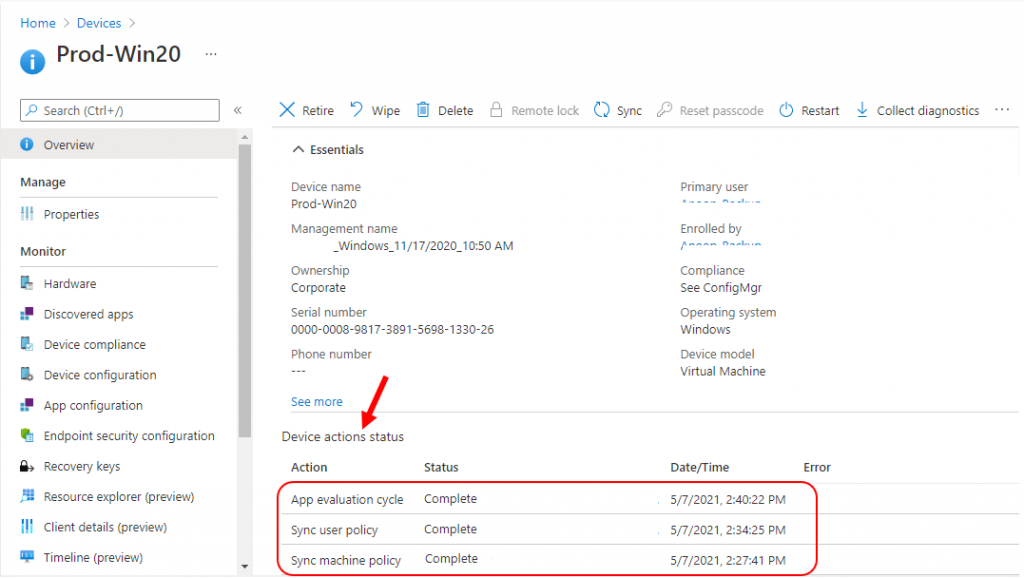Click the Overview info icon in sidebar

27,144
